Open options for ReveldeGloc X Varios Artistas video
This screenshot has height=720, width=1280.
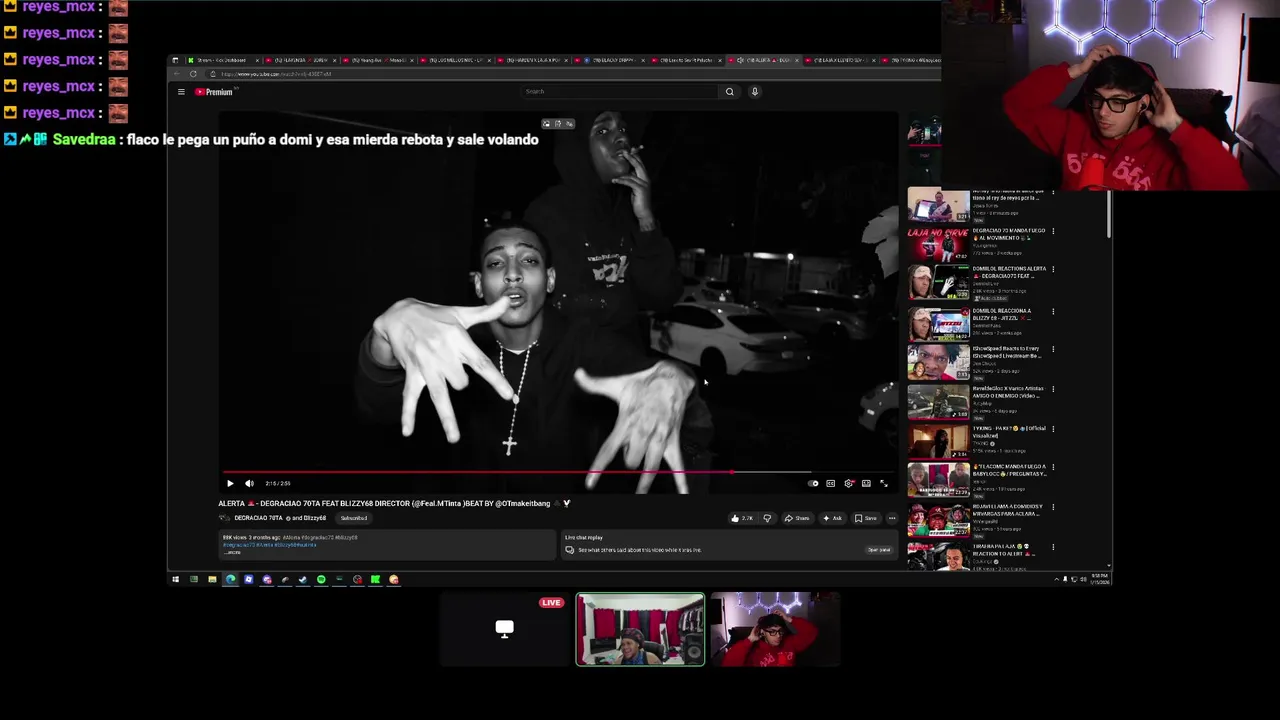click(1053, 389)
